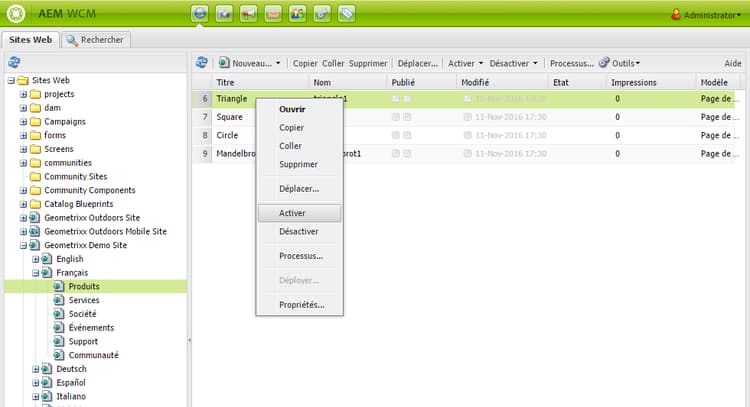Choose Supprimer in the context menu
Viewport: 750px width, 407px height.
click(x=299, y=164)
